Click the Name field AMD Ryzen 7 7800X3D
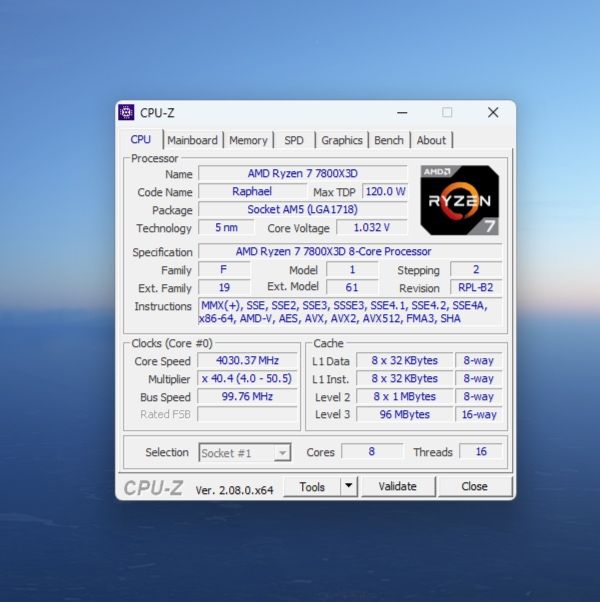Viewport: 600px width, 602px height. click(302, 174)
